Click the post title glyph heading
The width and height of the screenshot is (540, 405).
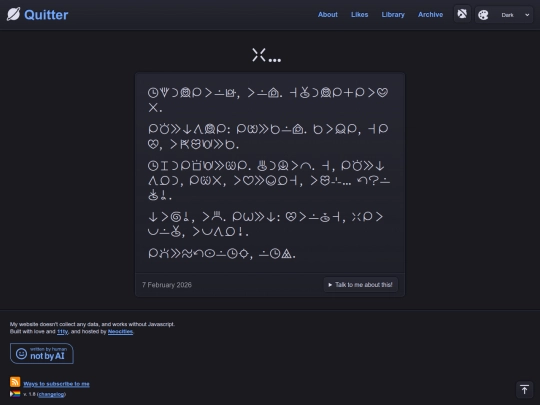click(x=267, y=55)
